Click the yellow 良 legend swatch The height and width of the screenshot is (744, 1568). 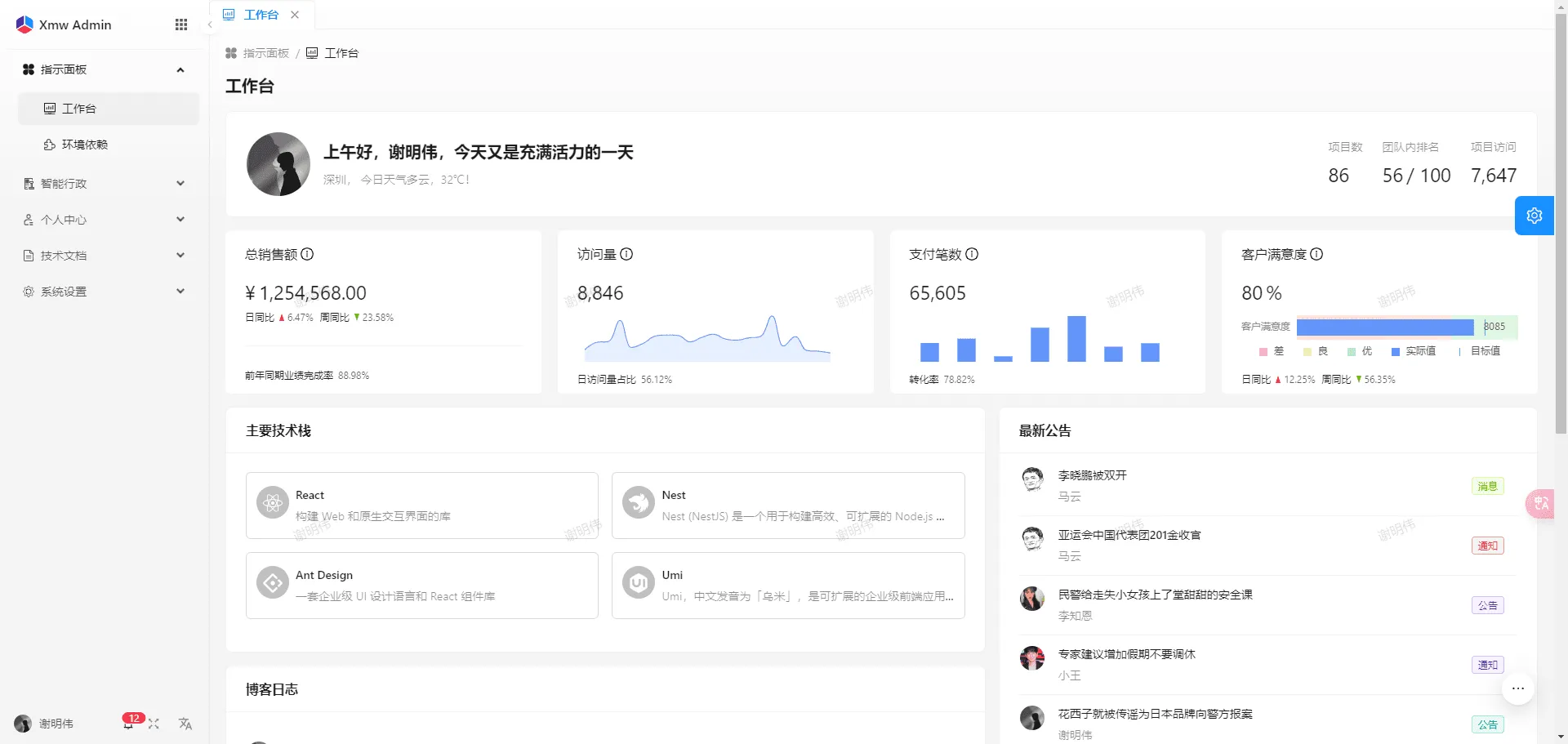[1307, 352]
